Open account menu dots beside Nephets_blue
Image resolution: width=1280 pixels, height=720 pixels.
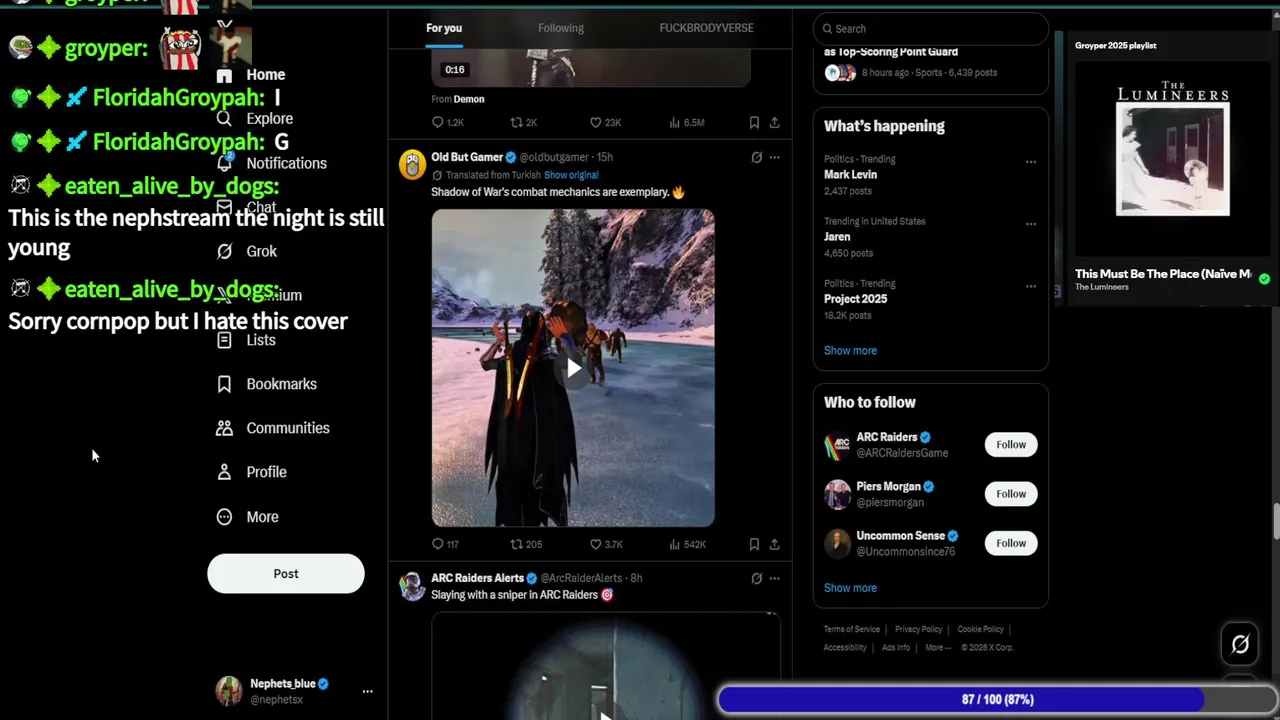point(367,691)
